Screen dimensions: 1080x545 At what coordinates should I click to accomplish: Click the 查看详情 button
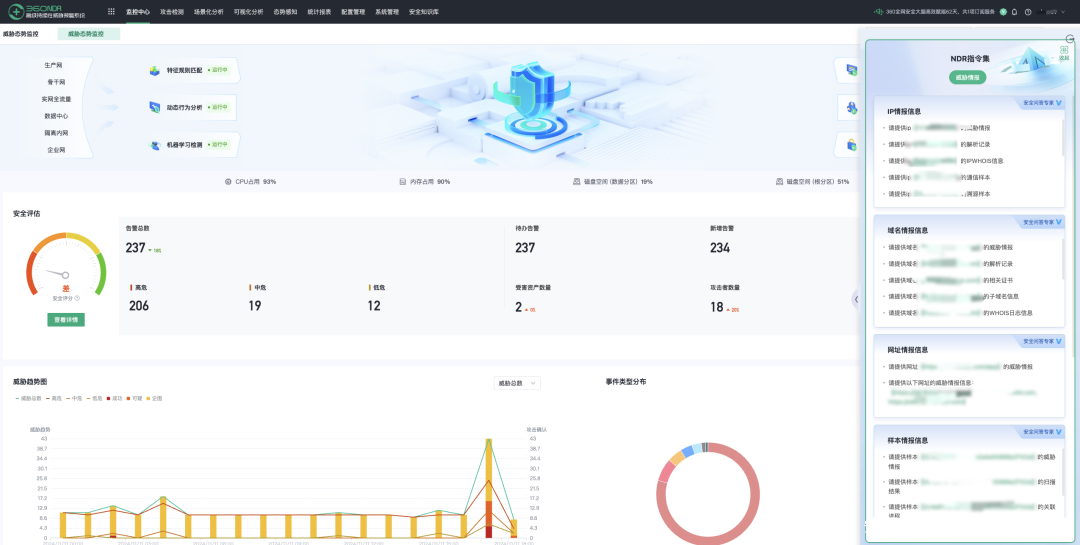click(x=66, y=320)
